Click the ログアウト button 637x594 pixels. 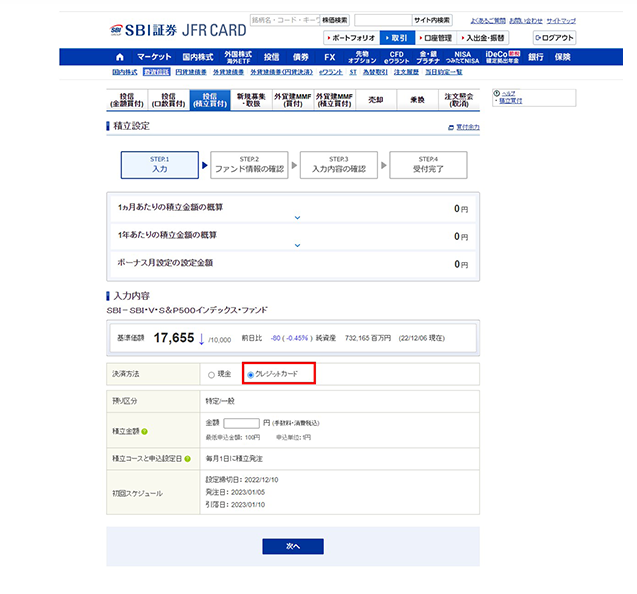pos(553,37)
